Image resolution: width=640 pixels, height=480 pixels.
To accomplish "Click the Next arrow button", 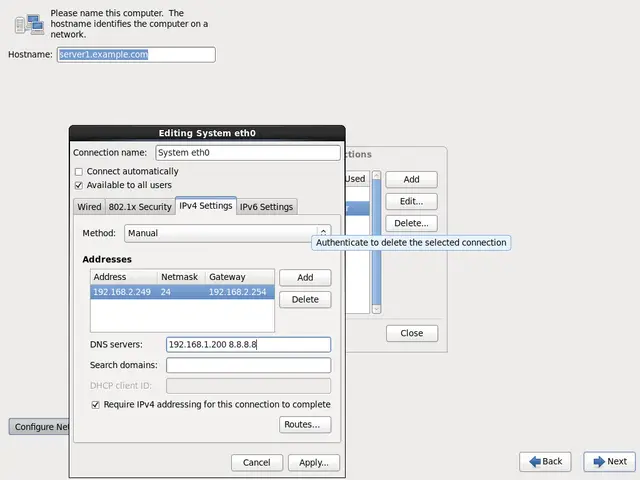I will click(x=609, y=462).
